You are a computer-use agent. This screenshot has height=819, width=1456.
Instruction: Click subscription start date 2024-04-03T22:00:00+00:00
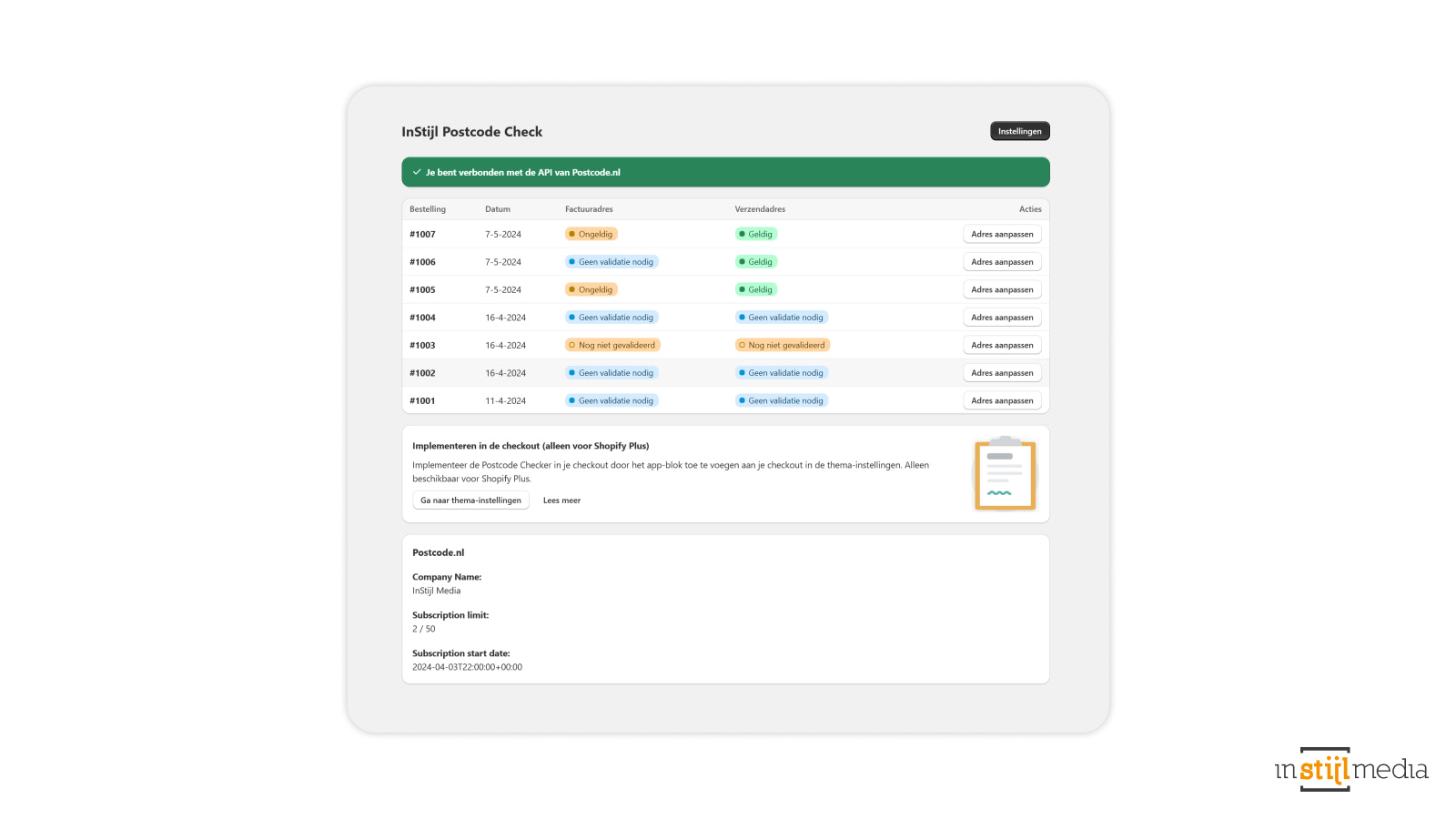coord(467,667)
